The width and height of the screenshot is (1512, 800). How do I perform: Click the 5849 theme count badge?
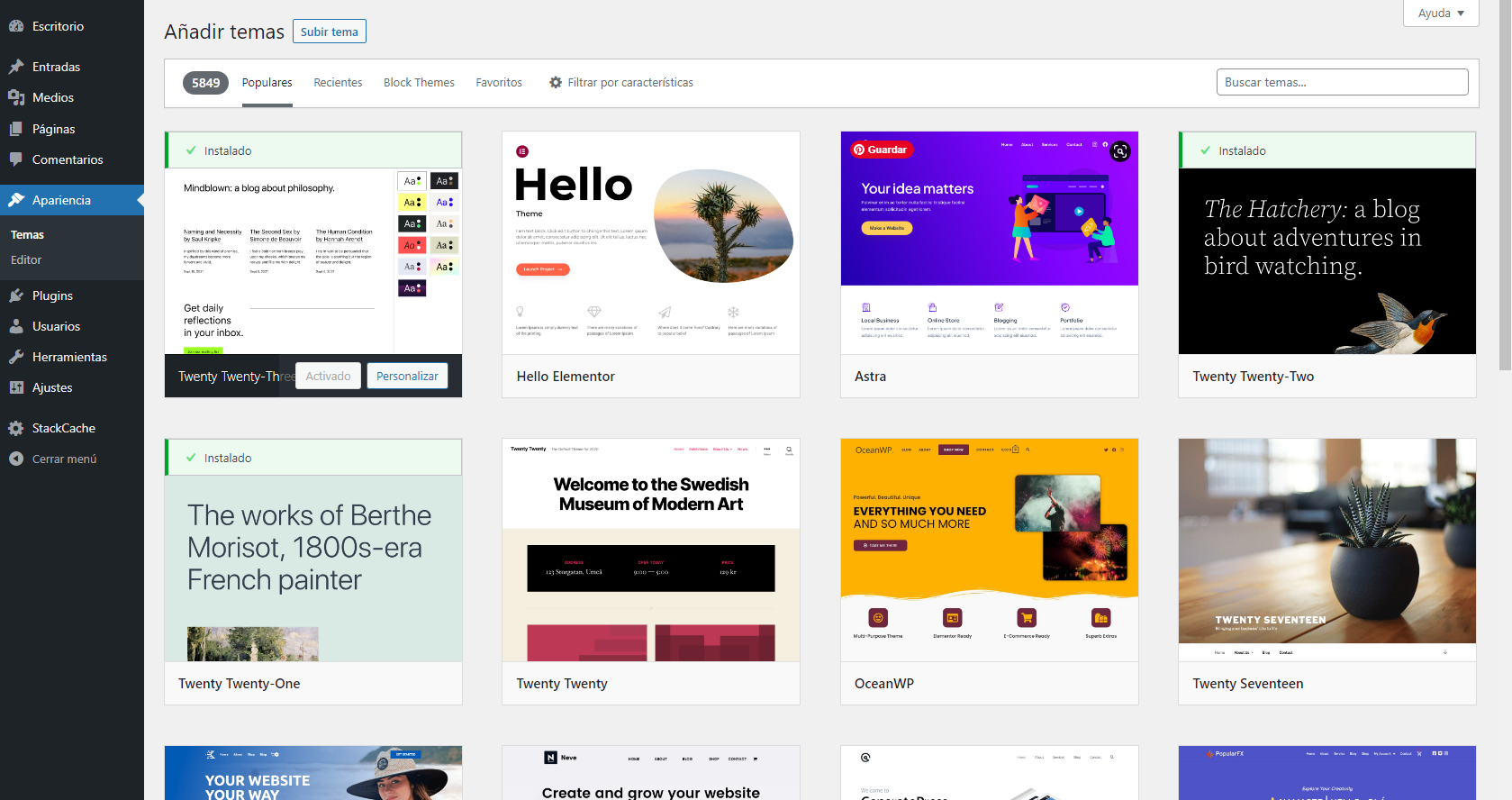click(x=205, y=83)
